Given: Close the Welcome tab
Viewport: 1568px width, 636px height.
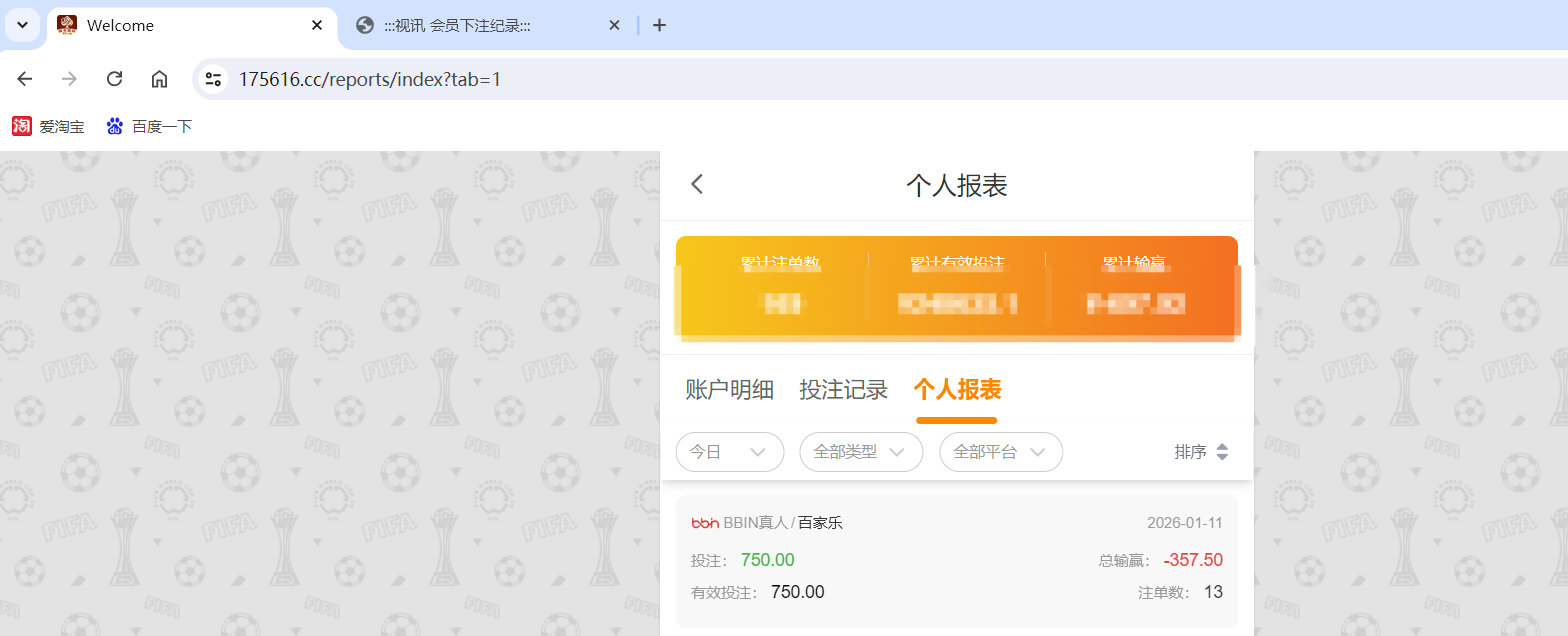Looking at the screenshot, I should (317, 25).
